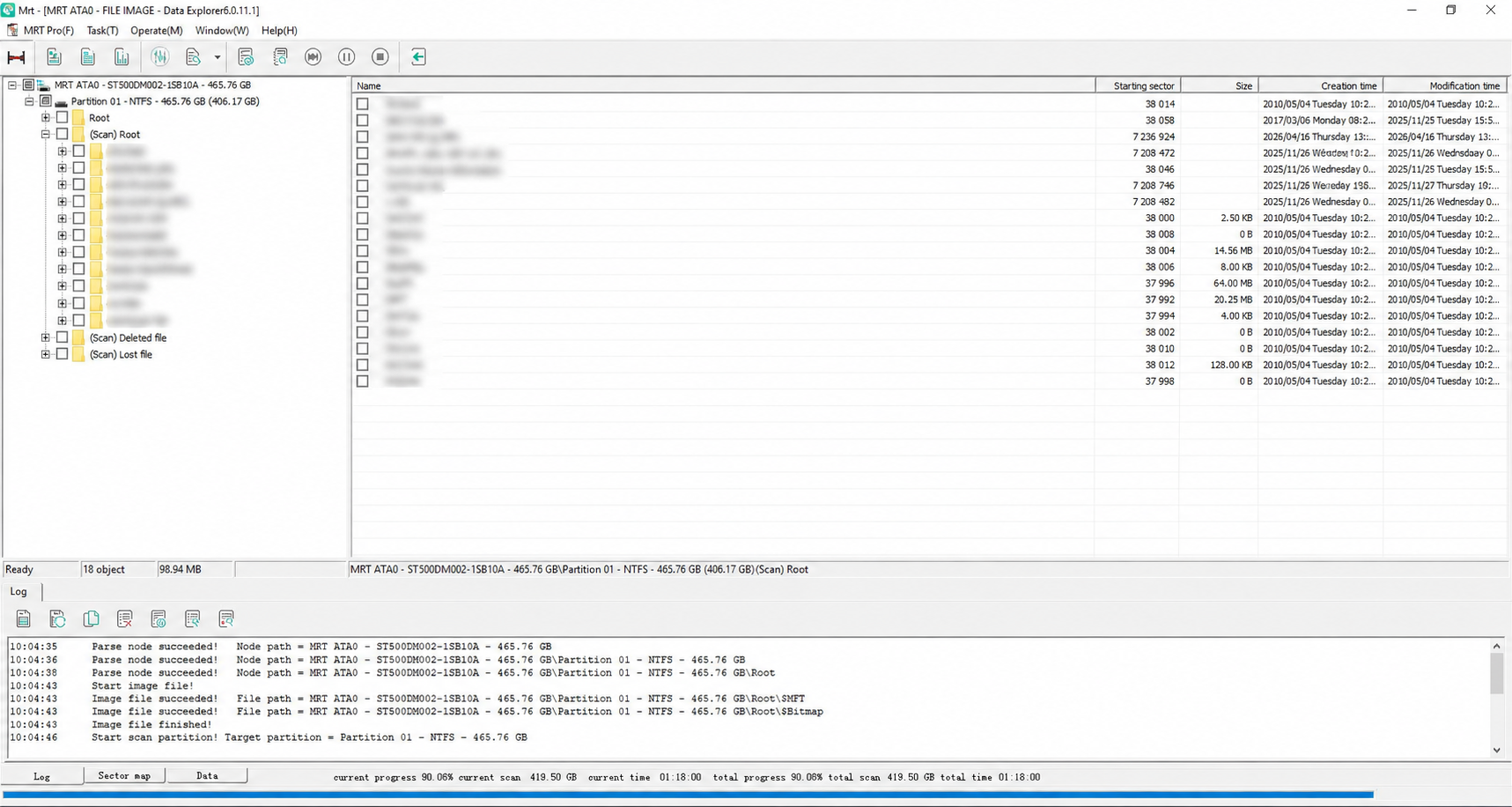The height and width of the screenshot is (807, 1512).
Task: Check the (Scan) Root folder checkbox
Action: [x=63, y=135]
